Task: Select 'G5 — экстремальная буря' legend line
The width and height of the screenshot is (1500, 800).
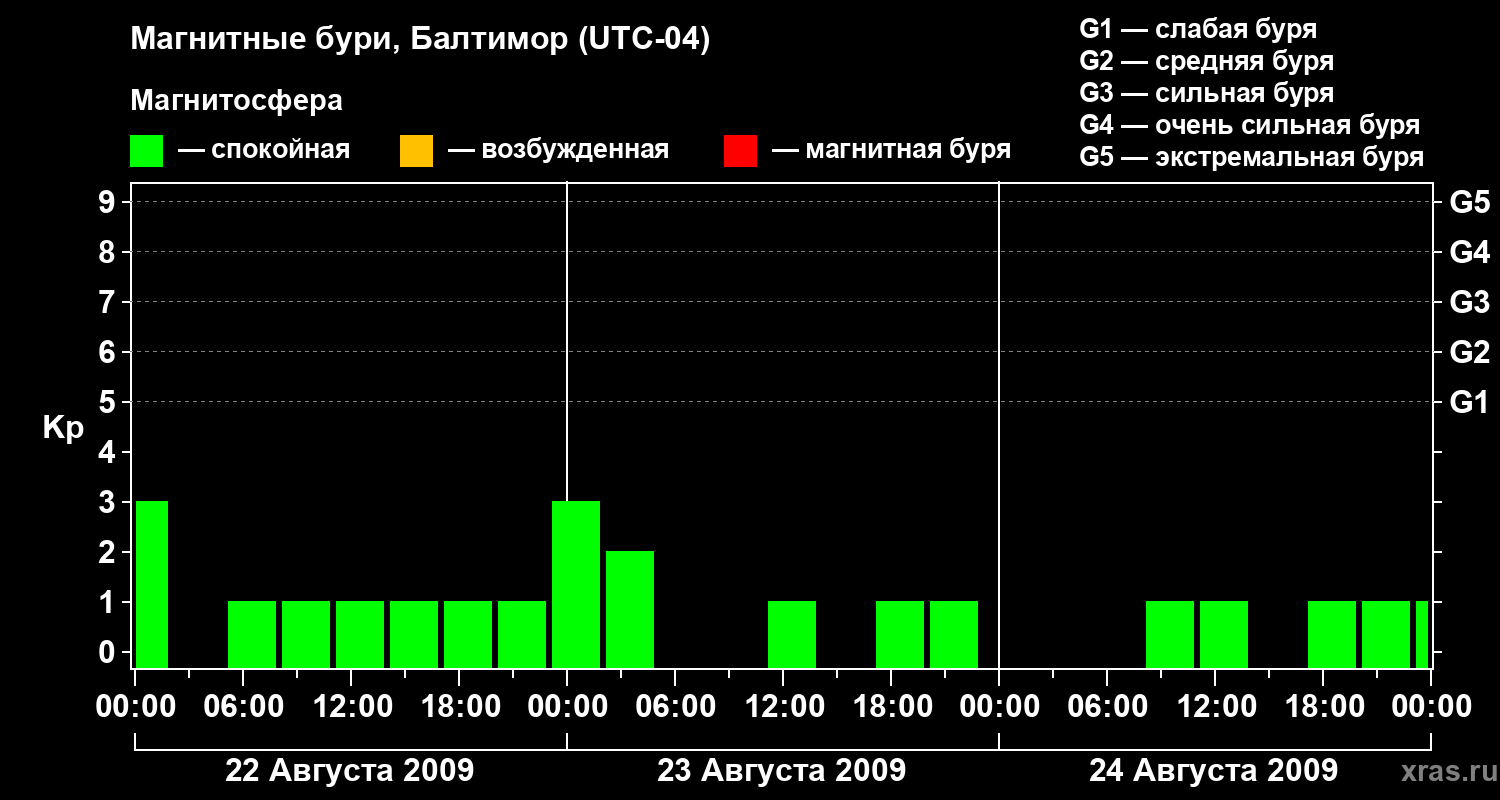Action: (x=1251, y=157)
